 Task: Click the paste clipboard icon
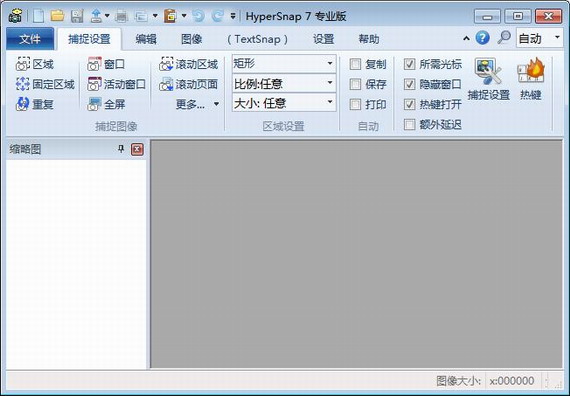(x=170, y=16)
